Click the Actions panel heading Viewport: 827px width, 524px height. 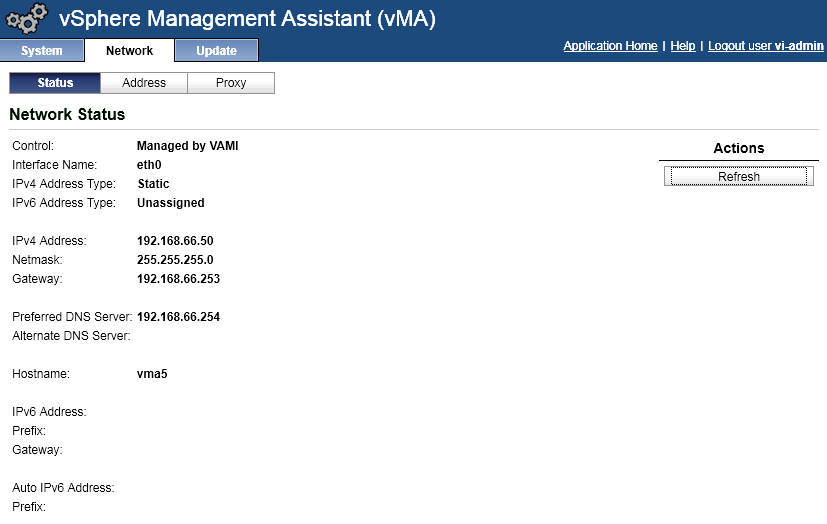738,148
